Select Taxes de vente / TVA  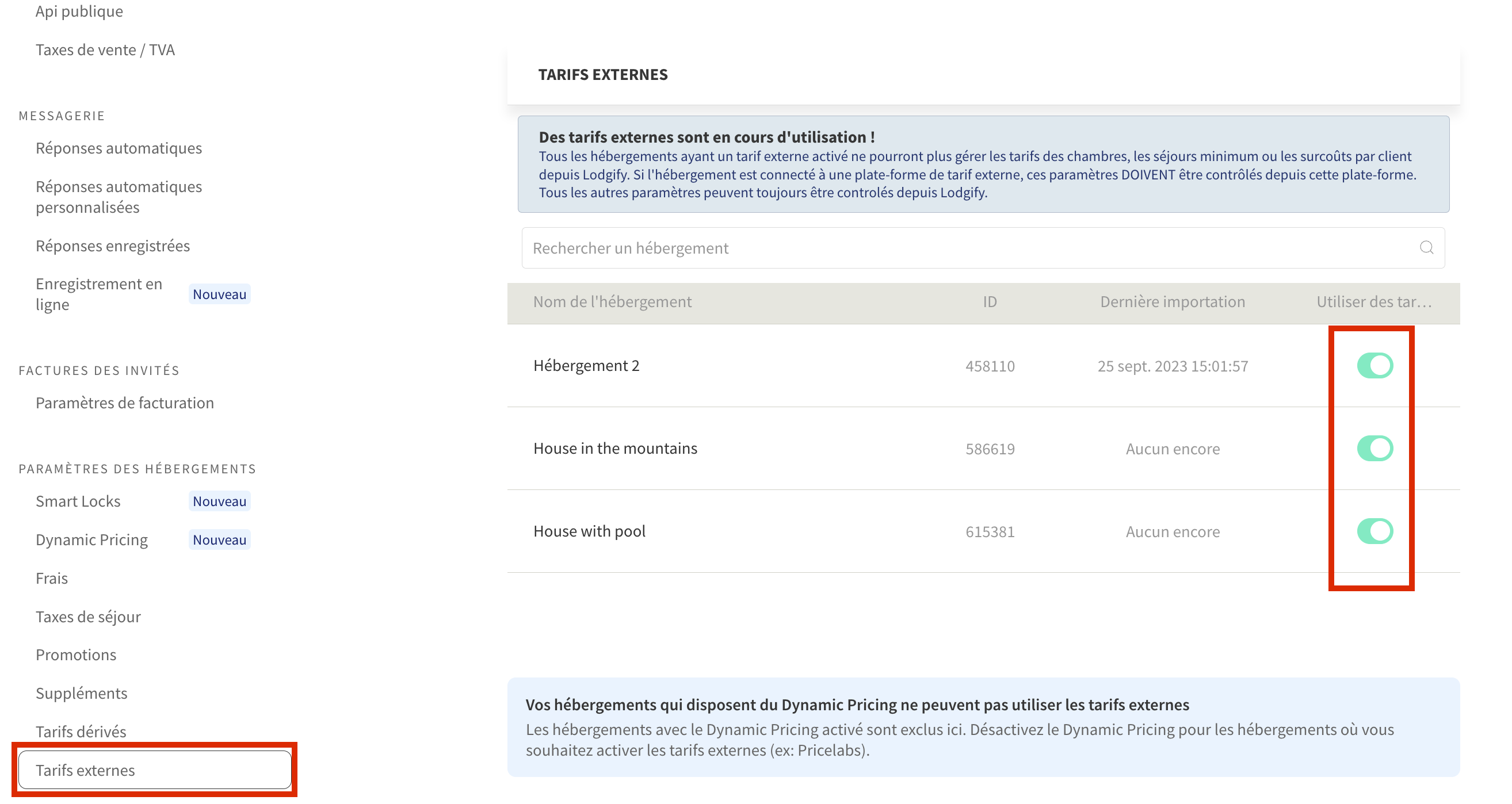(105, 49)
